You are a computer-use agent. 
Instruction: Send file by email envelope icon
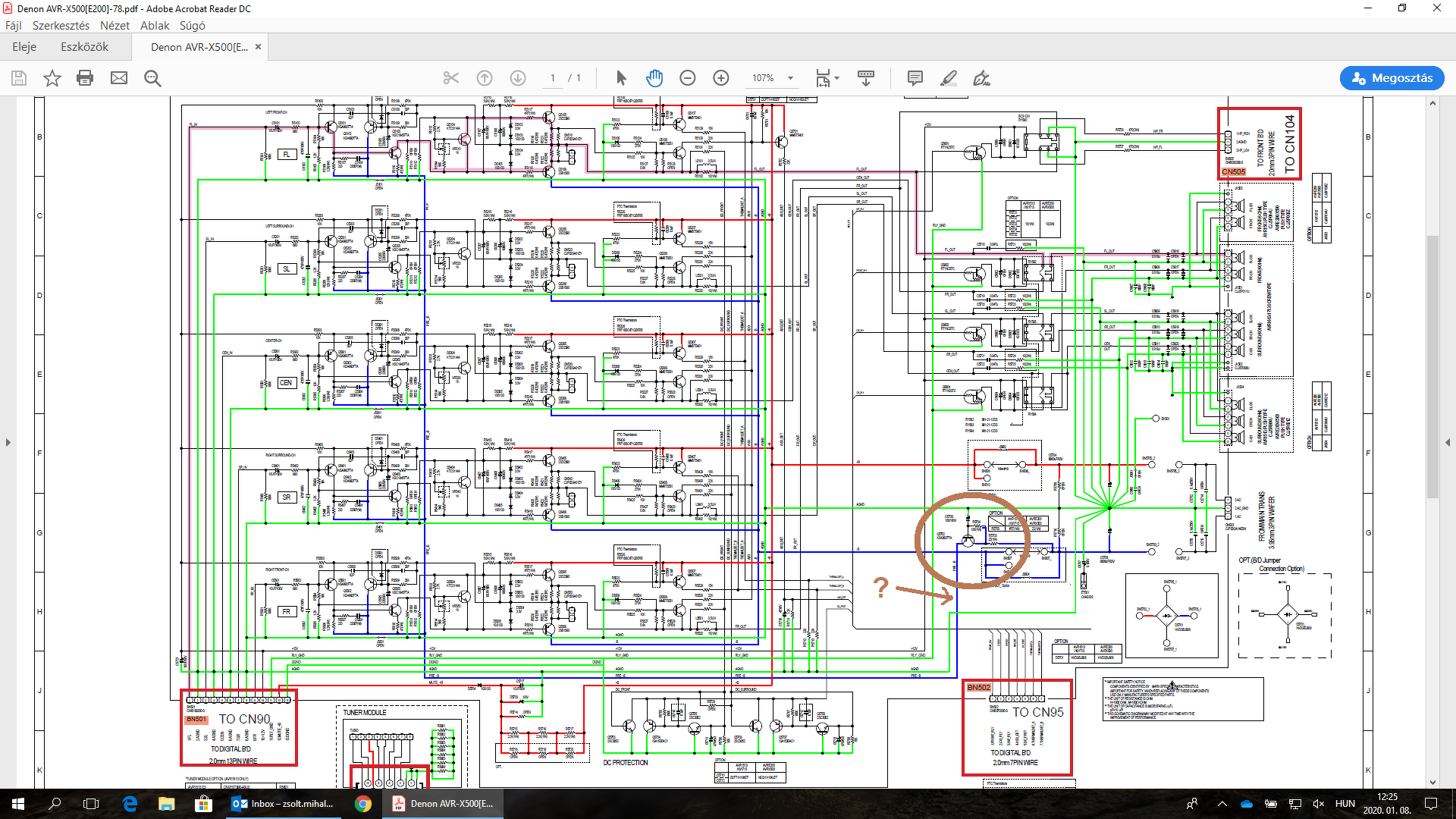(119, 78)
